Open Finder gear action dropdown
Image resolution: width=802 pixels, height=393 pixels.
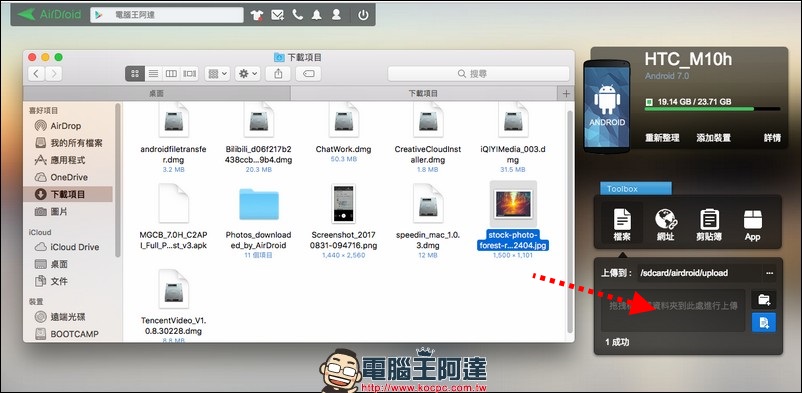(x=248, y=74)
